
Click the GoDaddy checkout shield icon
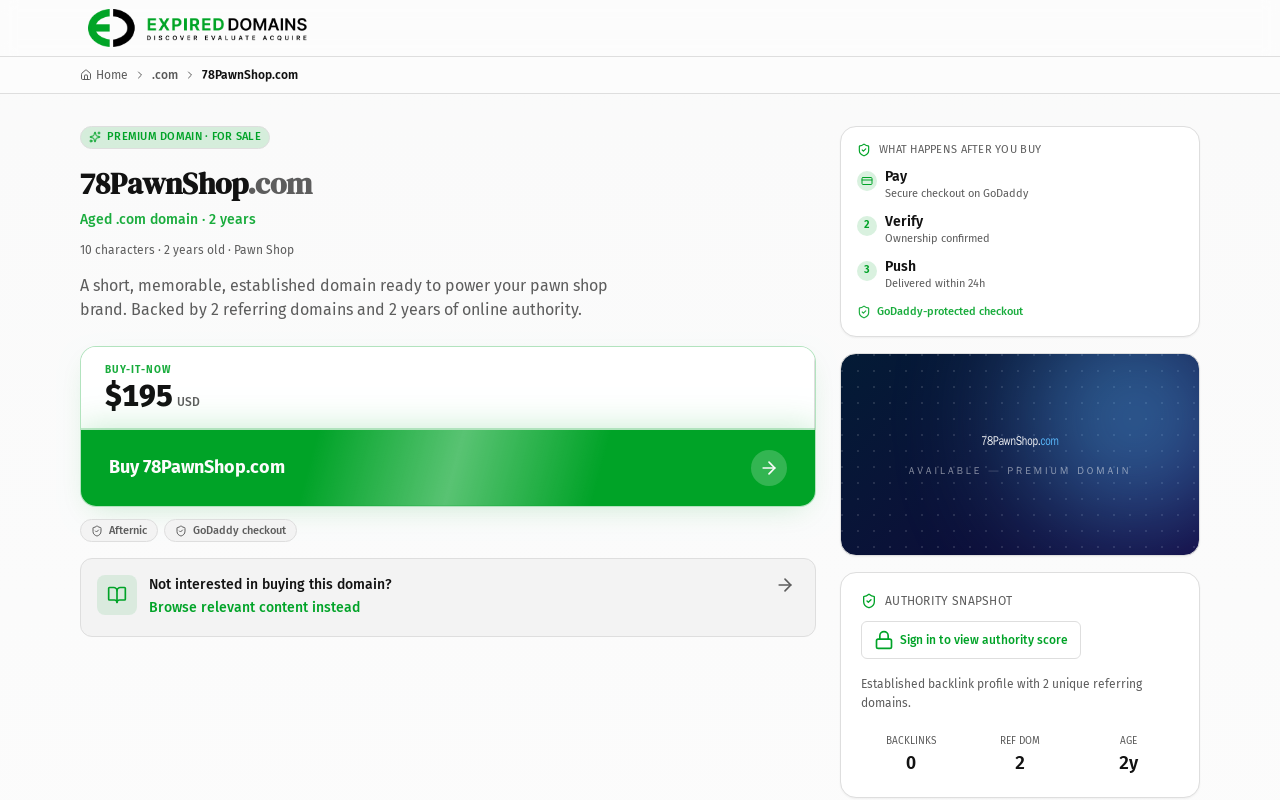tap(181, 531)
